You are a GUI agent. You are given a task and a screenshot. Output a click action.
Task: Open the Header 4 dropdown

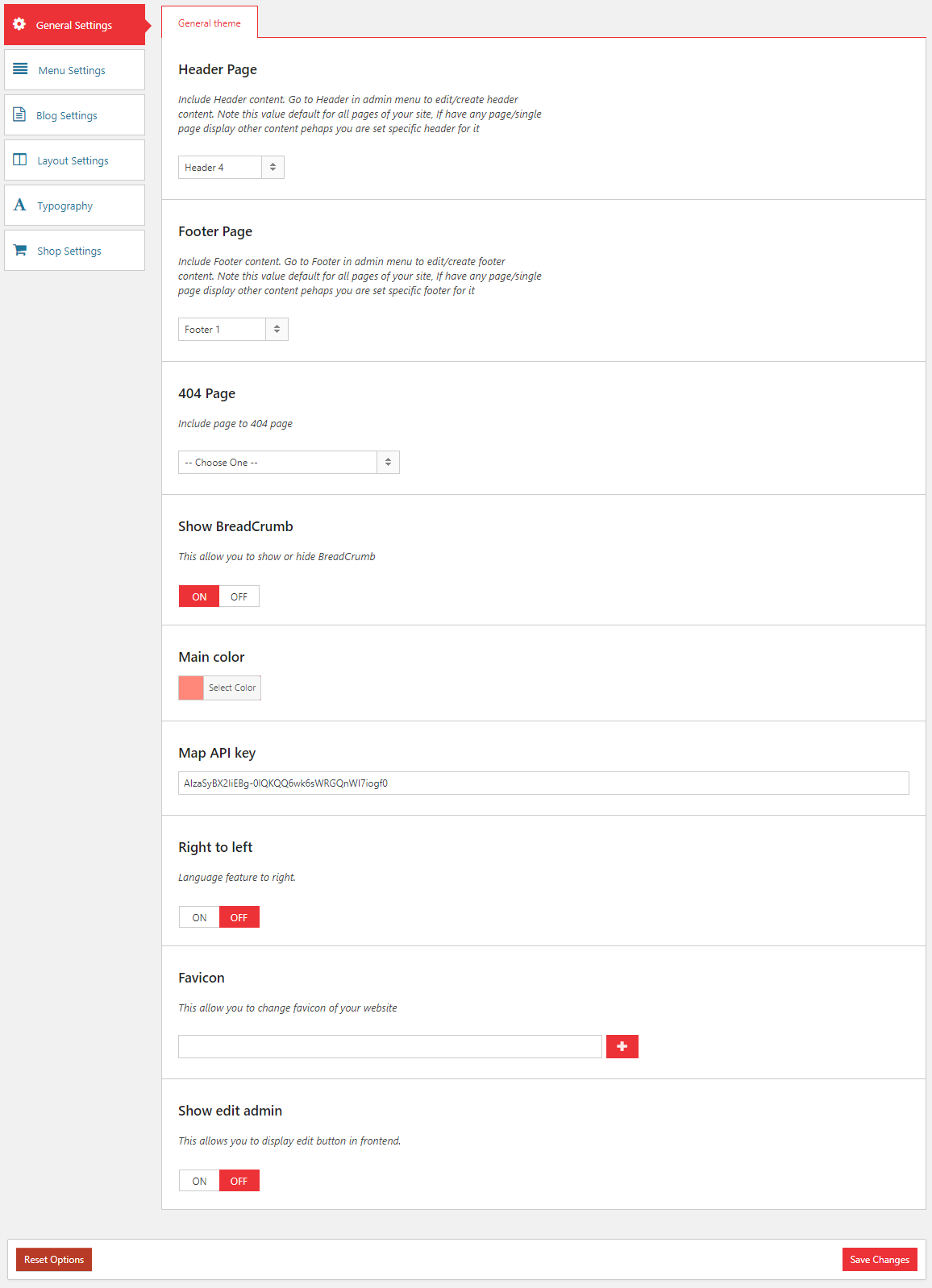tap(231, 167)
